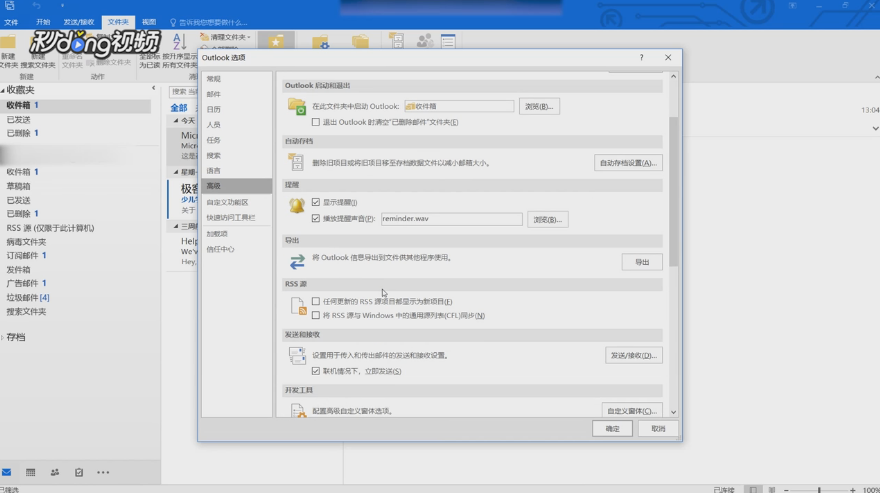The width and height of the screenshot is (880, 493).
Task: Click the undo arrow in title bar
Action: point(36,6)
